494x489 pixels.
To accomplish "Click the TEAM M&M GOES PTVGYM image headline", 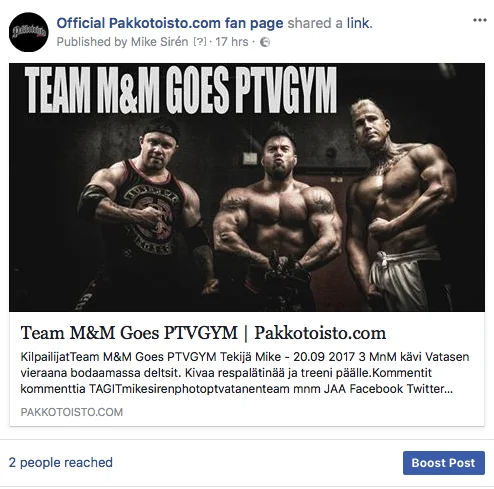I will click(181, 90).
